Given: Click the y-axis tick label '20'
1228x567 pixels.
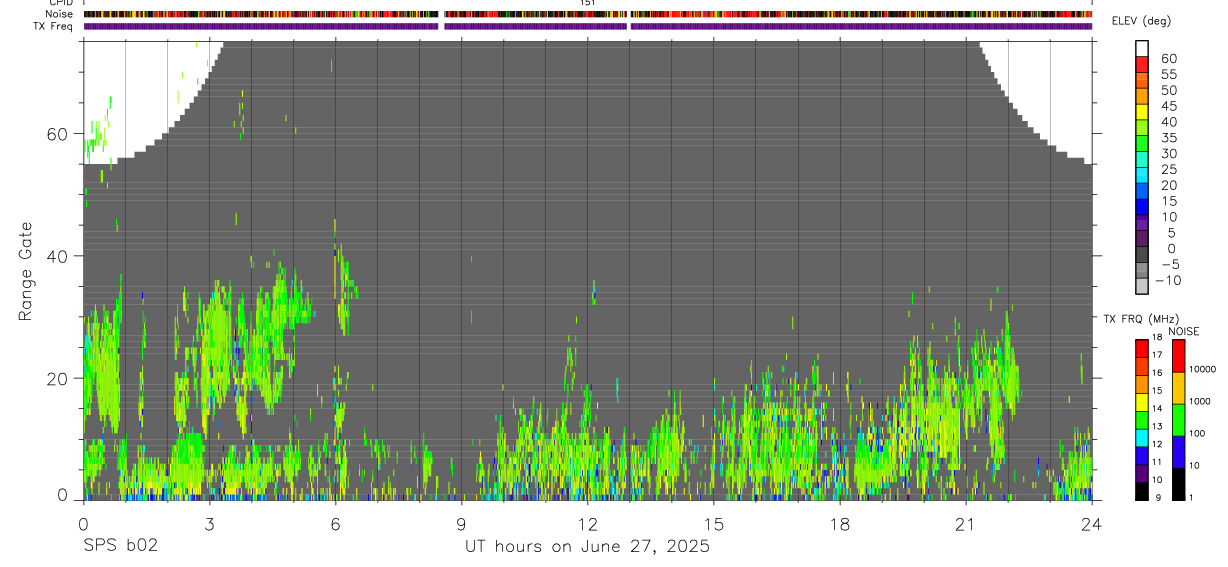Looking at the screenshot, I should [x=57, y=378].
